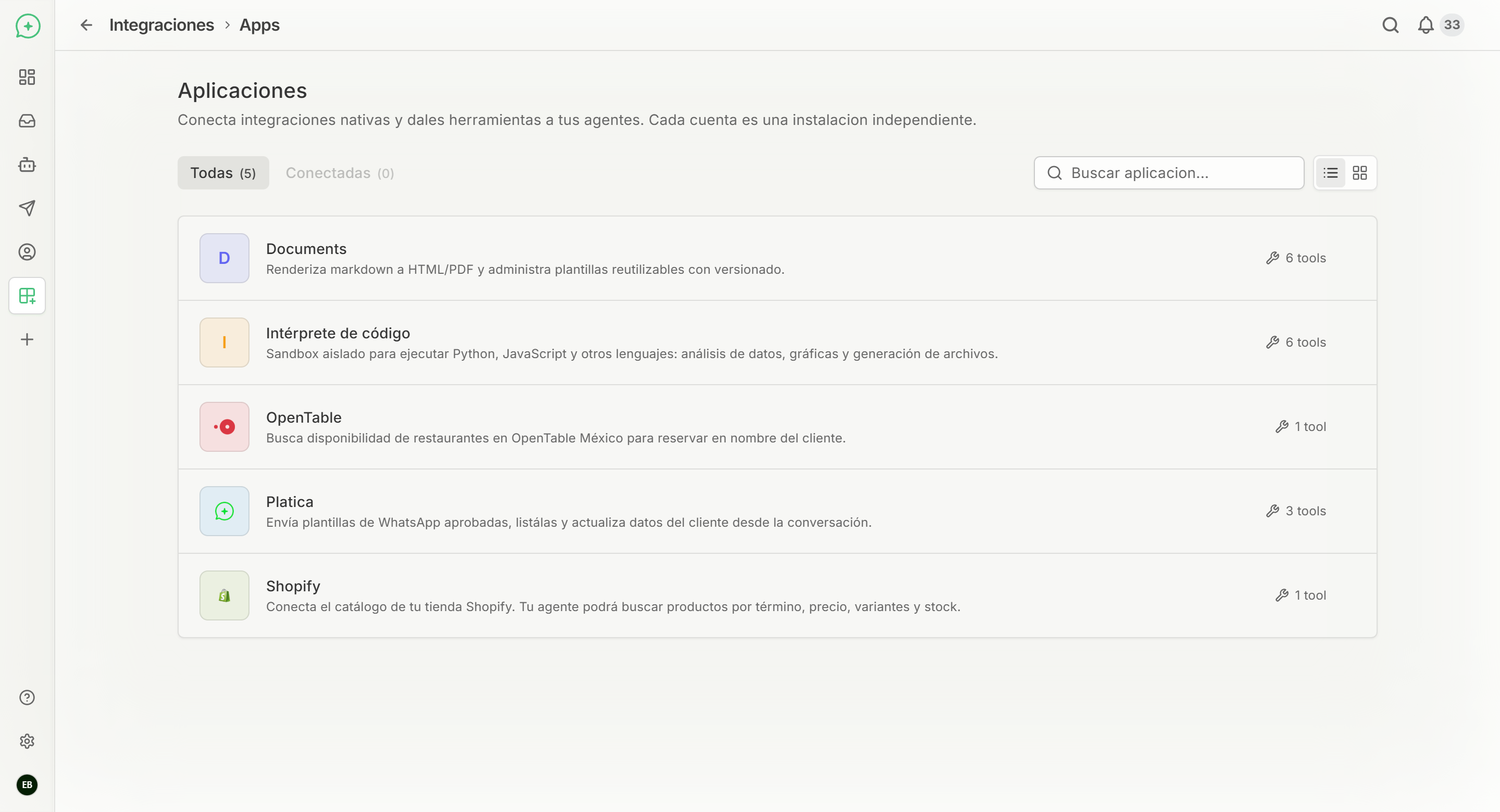The image size is (1500, 812).
Task: Click the Documents description about markdown rendering
Action: (525, 270)
